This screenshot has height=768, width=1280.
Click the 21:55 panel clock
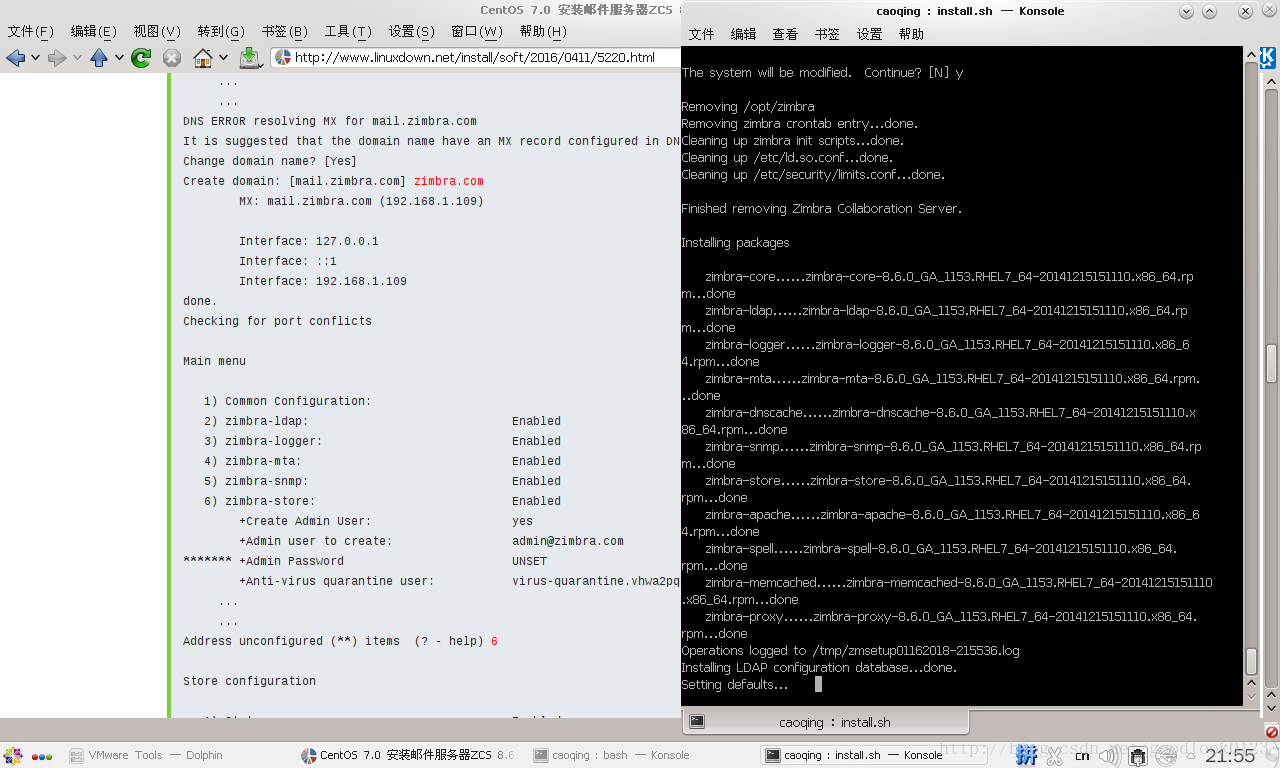(x=1229, y=756)
